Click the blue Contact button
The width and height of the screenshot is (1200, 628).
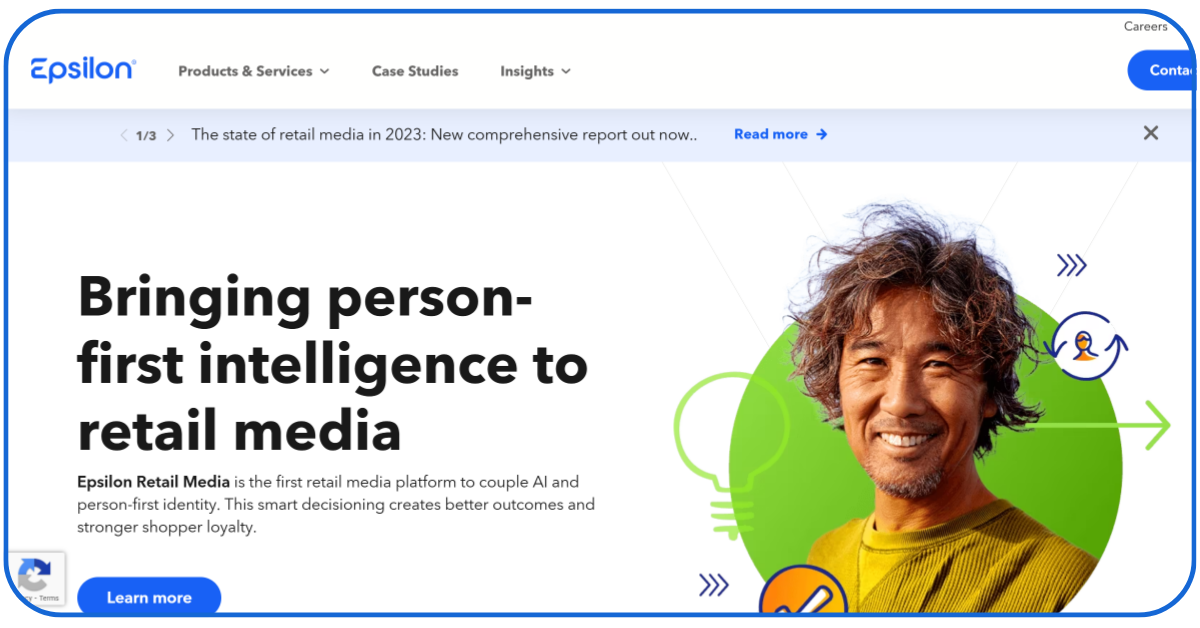point(1163,70)
